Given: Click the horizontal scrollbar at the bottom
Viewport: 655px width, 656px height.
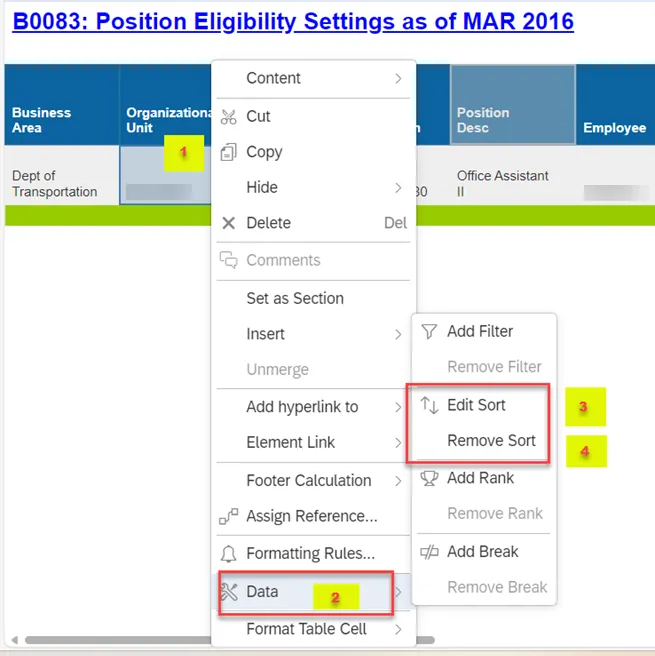Looking at the screenshot, I should [110, 640].
